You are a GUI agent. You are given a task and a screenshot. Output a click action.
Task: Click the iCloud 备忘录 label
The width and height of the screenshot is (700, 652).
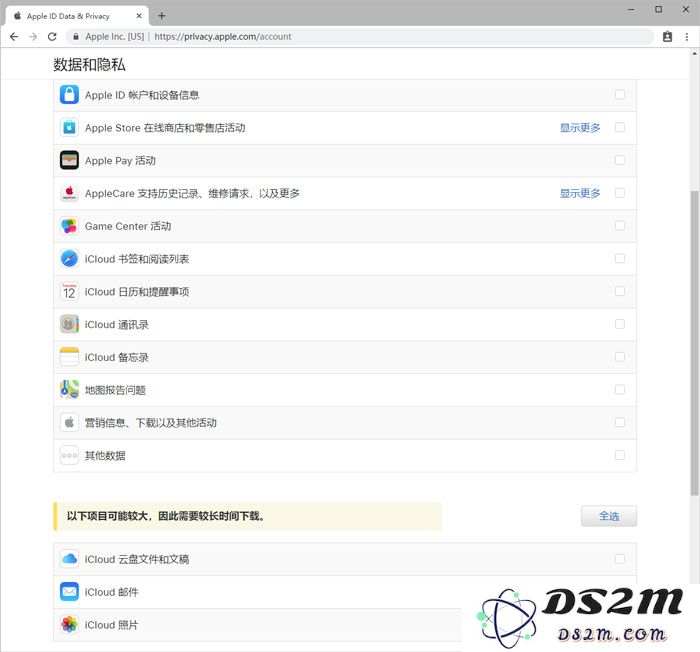pyautogui.click(x=117, y=358)
